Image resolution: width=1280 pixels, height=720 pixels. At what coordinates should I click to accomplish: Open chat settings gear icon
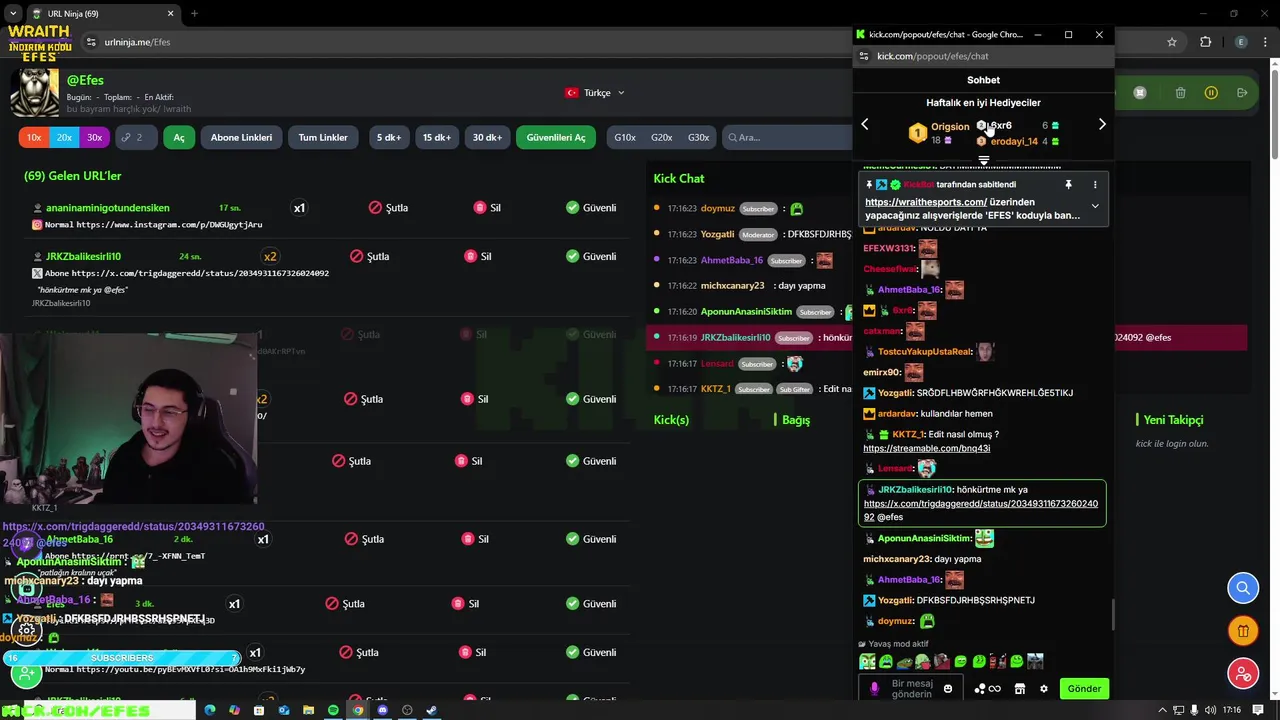click(1044, 689)
